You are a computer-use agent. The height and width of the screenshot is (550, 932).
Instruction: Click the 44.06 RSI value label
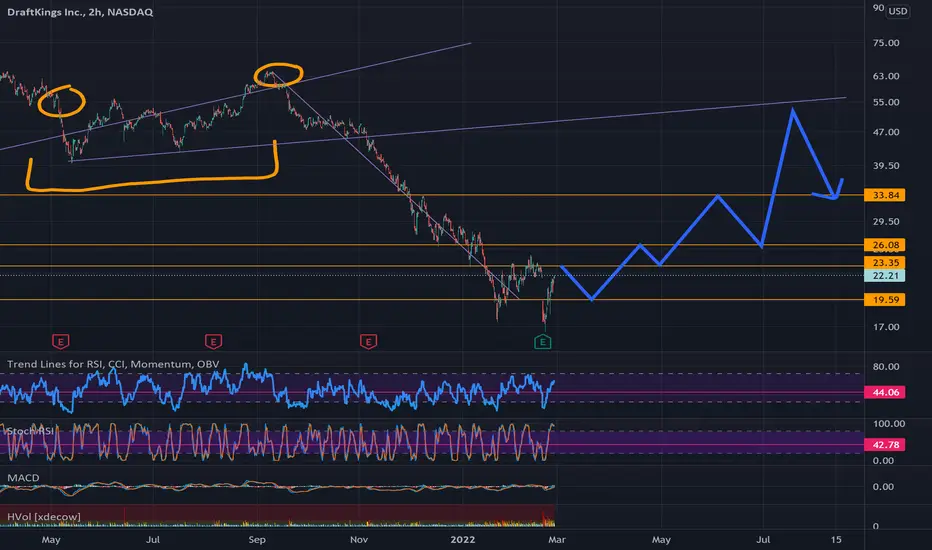(885, 392)
